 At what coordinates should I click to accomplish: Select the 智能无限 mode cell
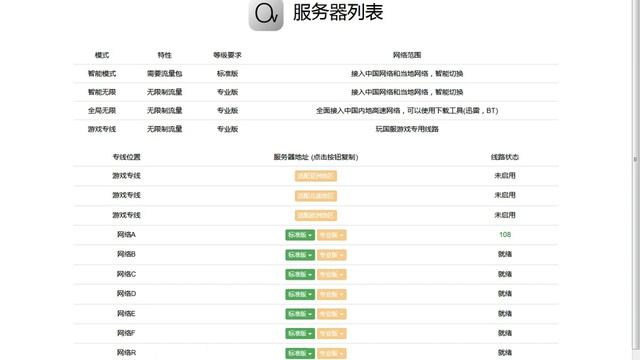[x=102, y=92]
